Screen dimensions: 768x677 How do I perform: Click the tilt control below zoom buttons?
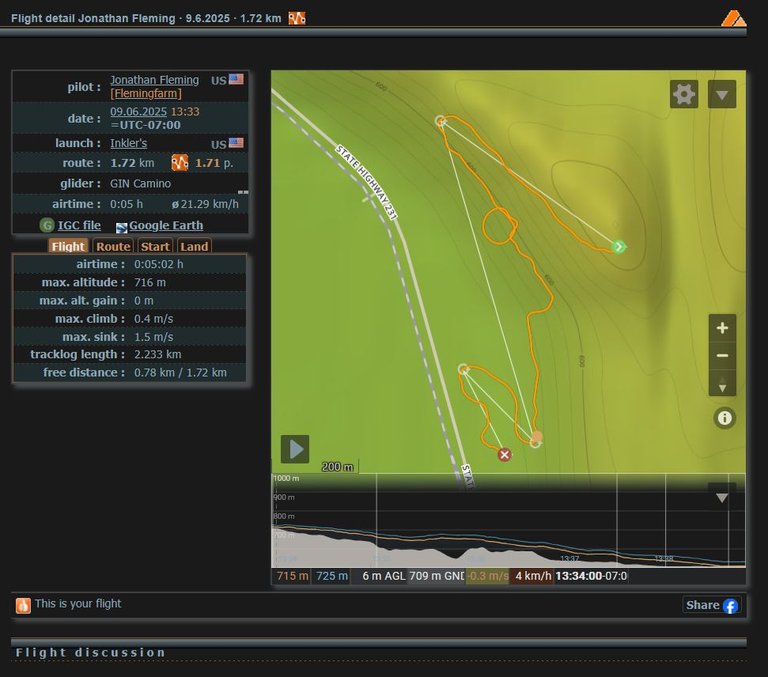722,383
